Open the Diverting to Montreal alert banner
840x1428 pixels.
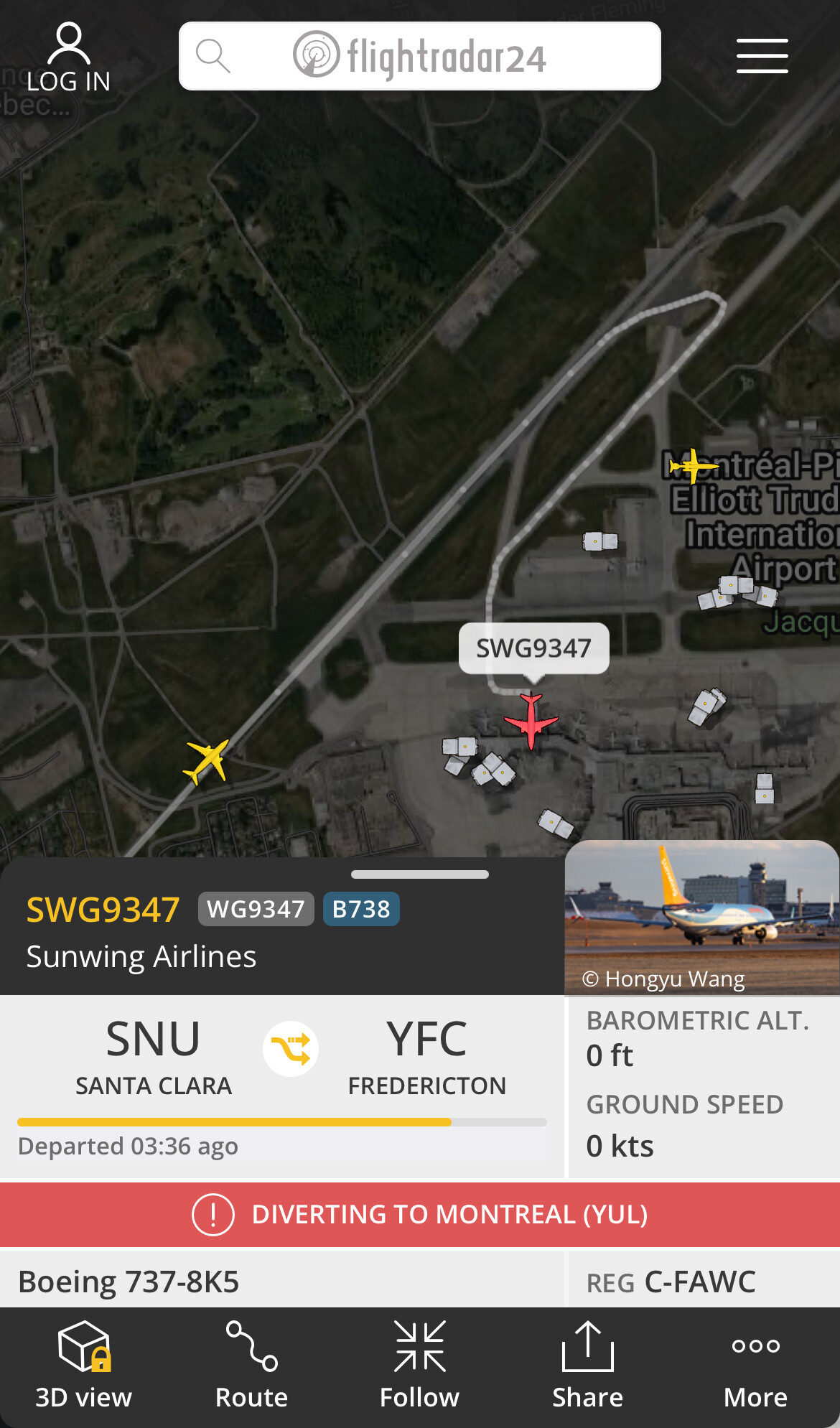tap(420, 1215)
